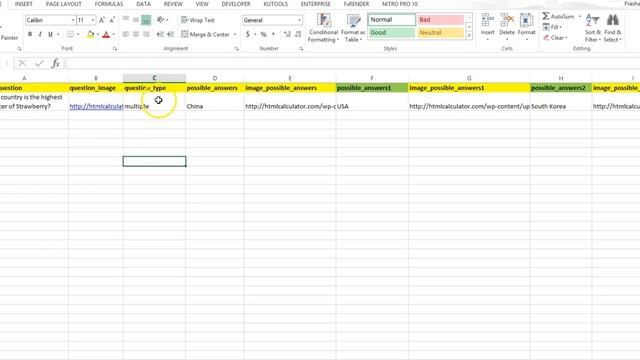
Task: Select the Bad cell style
Action: pyautogui.click(x=441, y=20)
